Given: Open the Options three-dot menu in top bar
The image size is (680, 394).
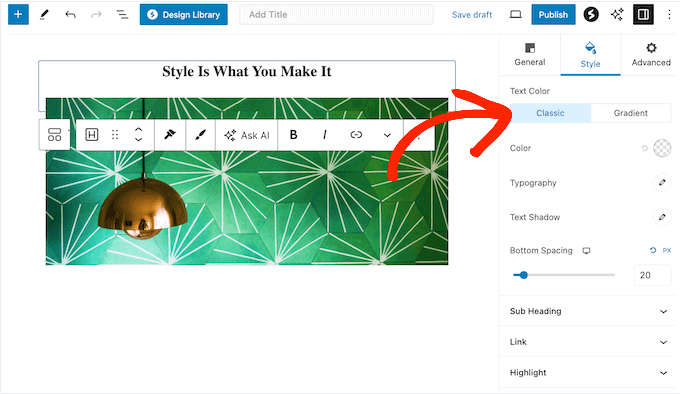Looking at the screenshot, I should click(669, 14).
